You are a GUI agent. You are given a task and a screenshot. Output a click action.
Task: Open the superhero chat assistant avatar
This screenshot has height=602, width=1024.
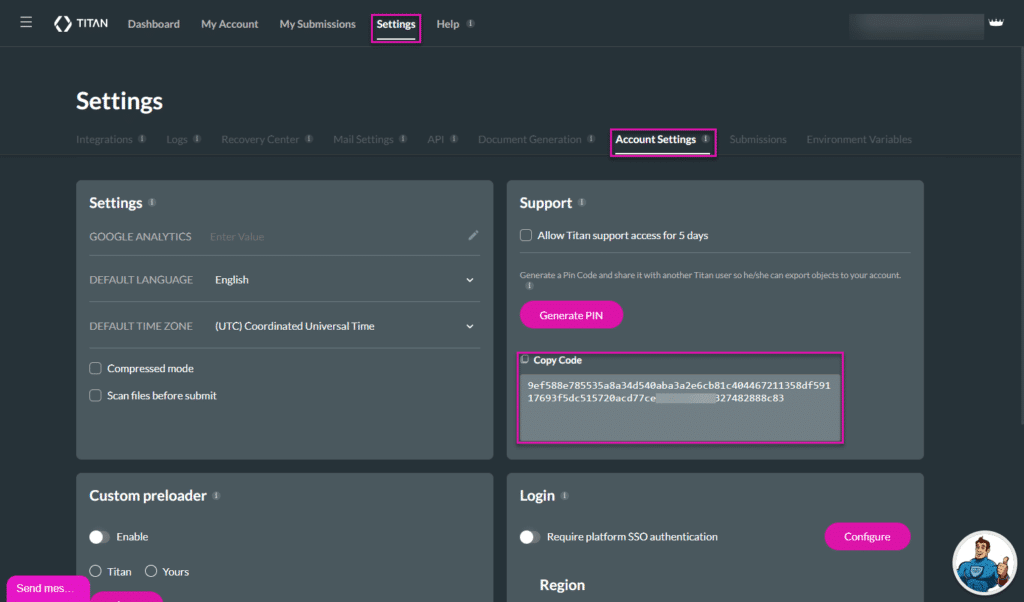point(984,563)
